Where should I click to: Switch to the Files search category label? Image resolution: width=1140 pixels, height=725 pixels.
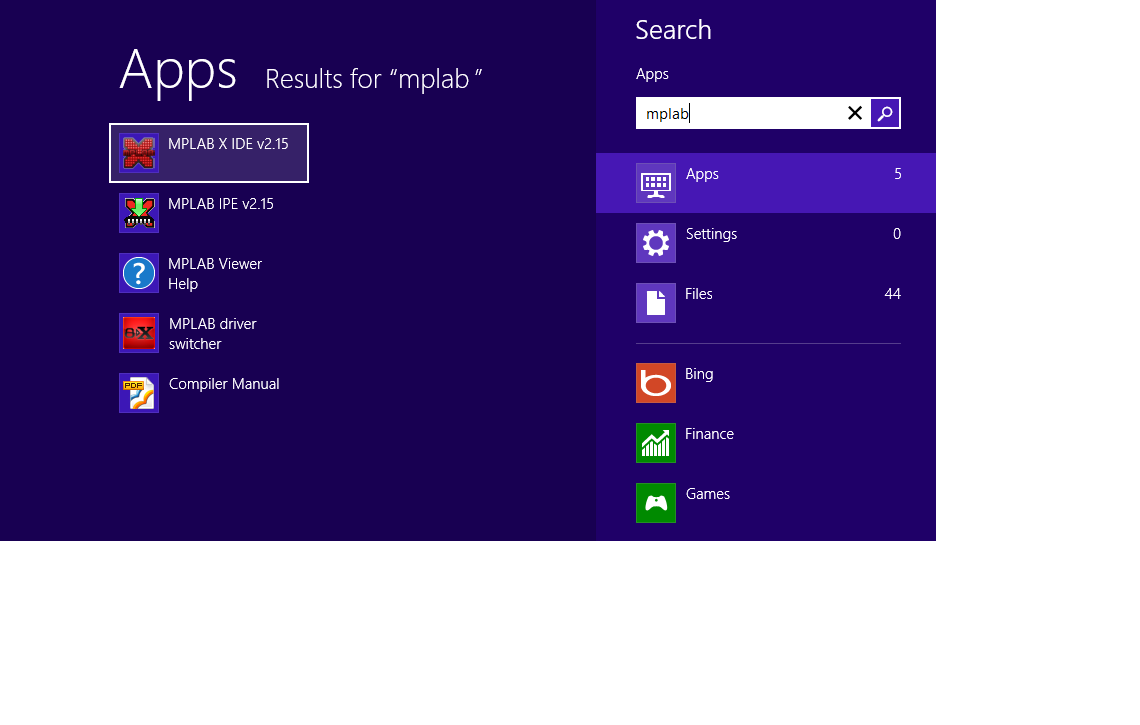coord(699,294)
